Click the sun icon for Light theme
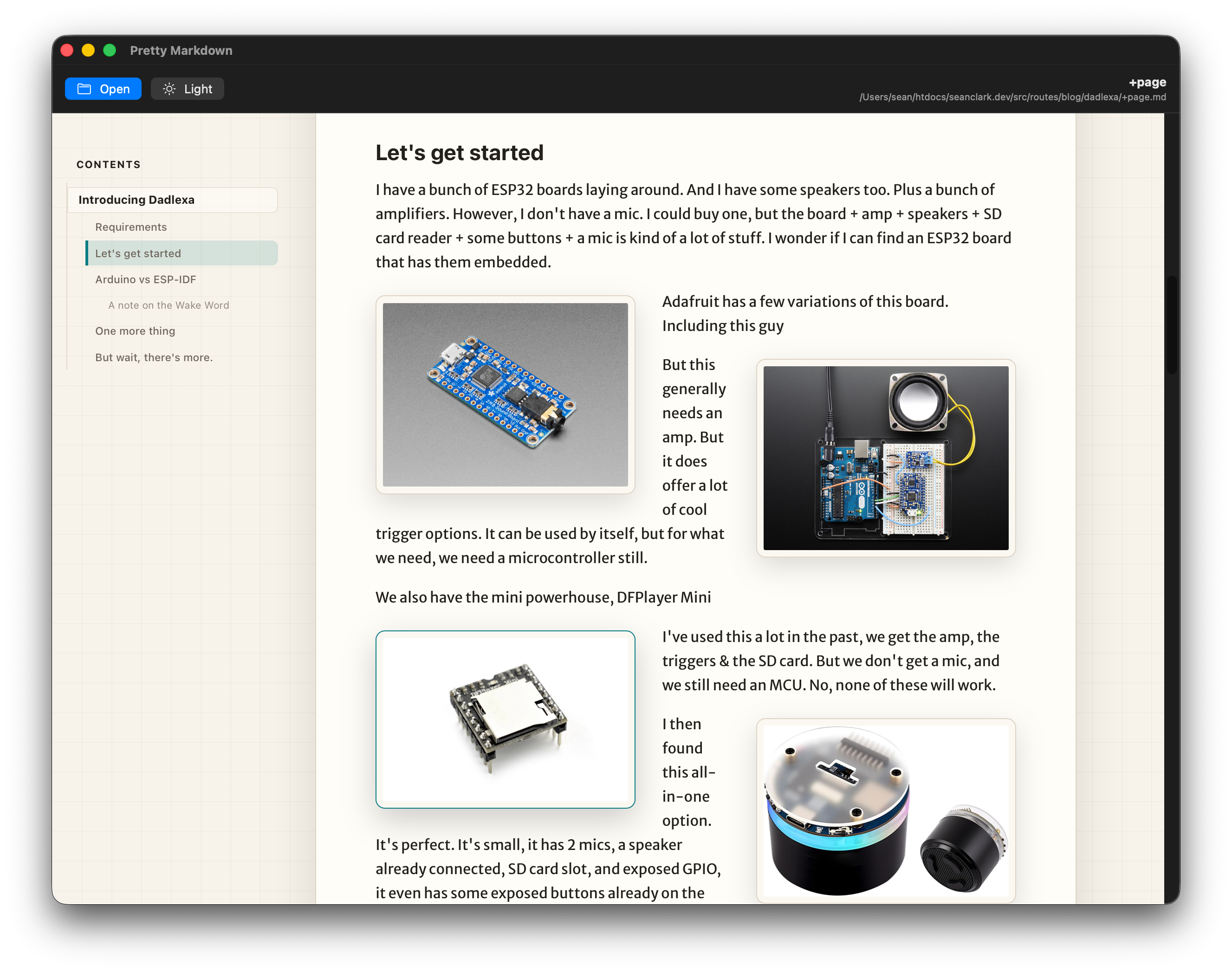1232x973 pixels. coord(169,89)
